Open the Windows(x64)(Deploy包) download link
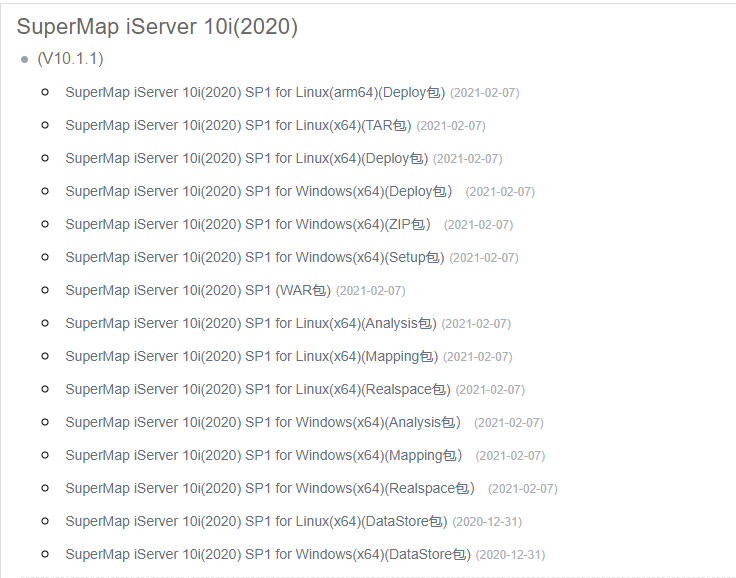The image size is (736, 578). tap(259, 191)
